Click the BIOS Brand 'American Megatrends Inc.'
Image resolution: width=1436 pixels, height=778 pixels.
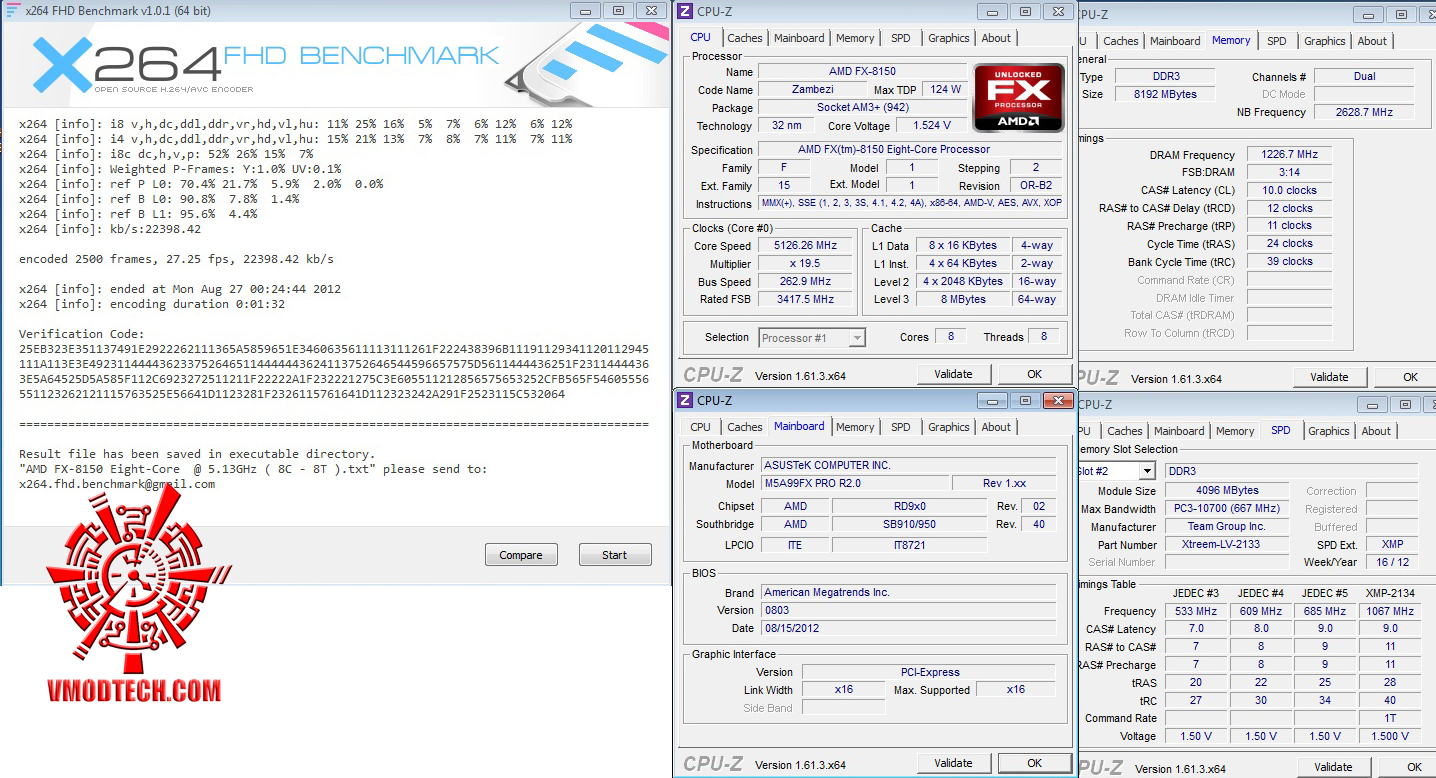[909, 593]
